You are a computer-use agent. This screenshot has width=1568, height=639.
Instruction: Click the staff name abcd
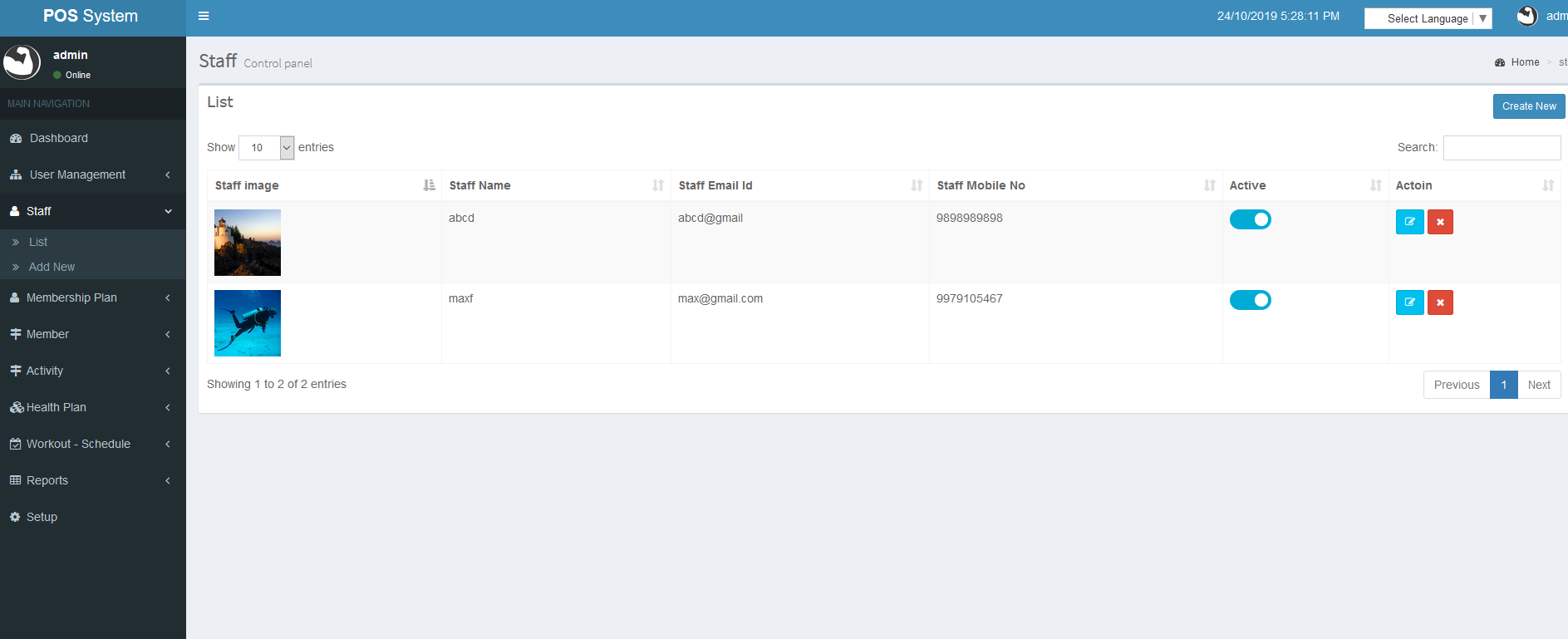(461, 218)
